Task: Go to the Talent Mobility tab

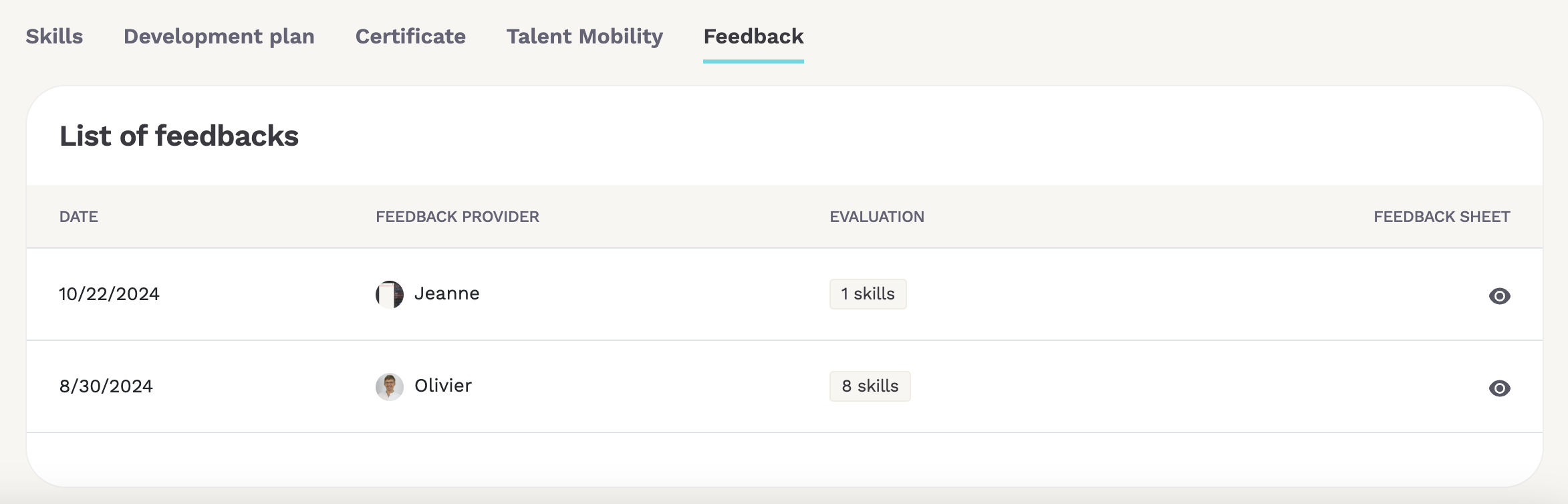Action: [x=584, y=36]
